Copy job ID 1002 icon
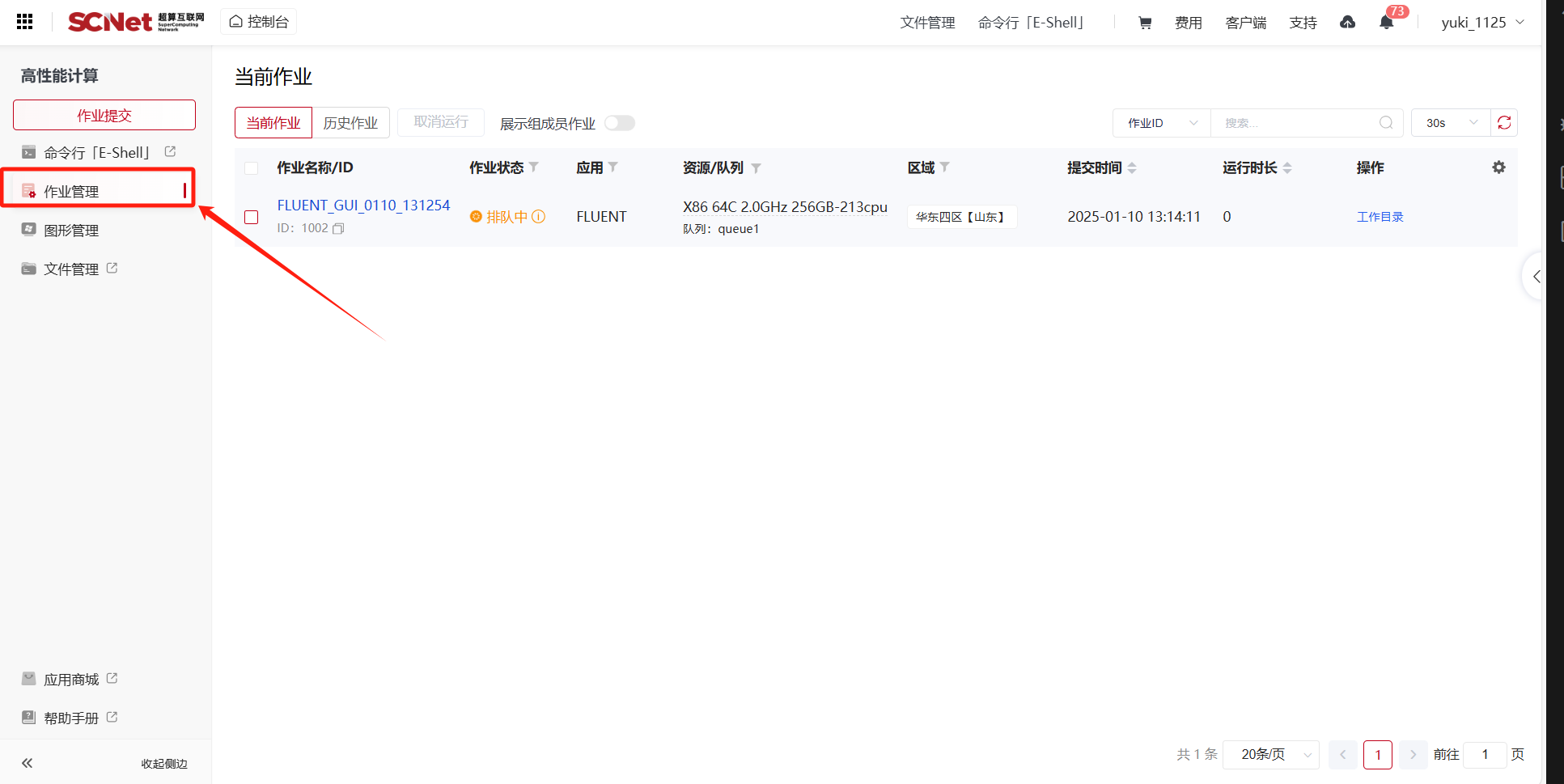Image resolution: width=1564 pixels, height=784 pixels. pos(338,229)
